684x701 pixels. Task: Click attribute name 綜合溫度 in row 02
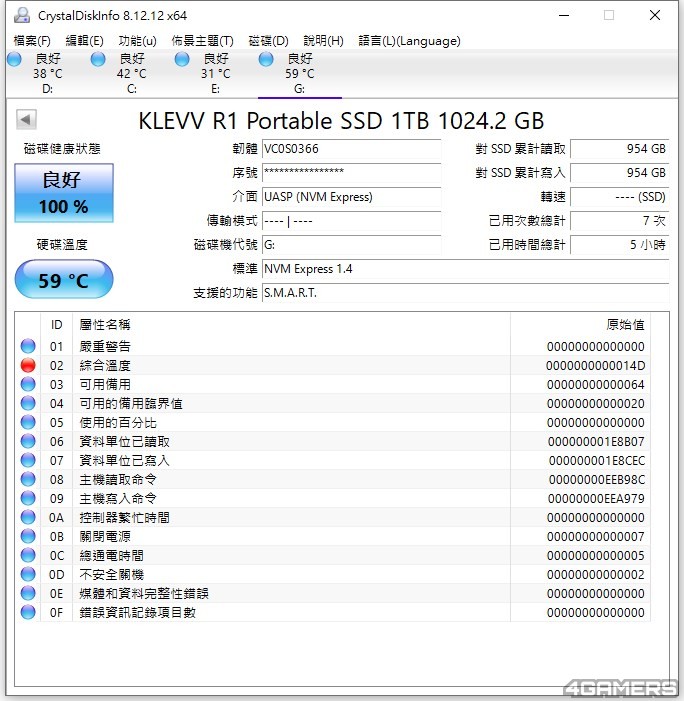coord(105,366)
